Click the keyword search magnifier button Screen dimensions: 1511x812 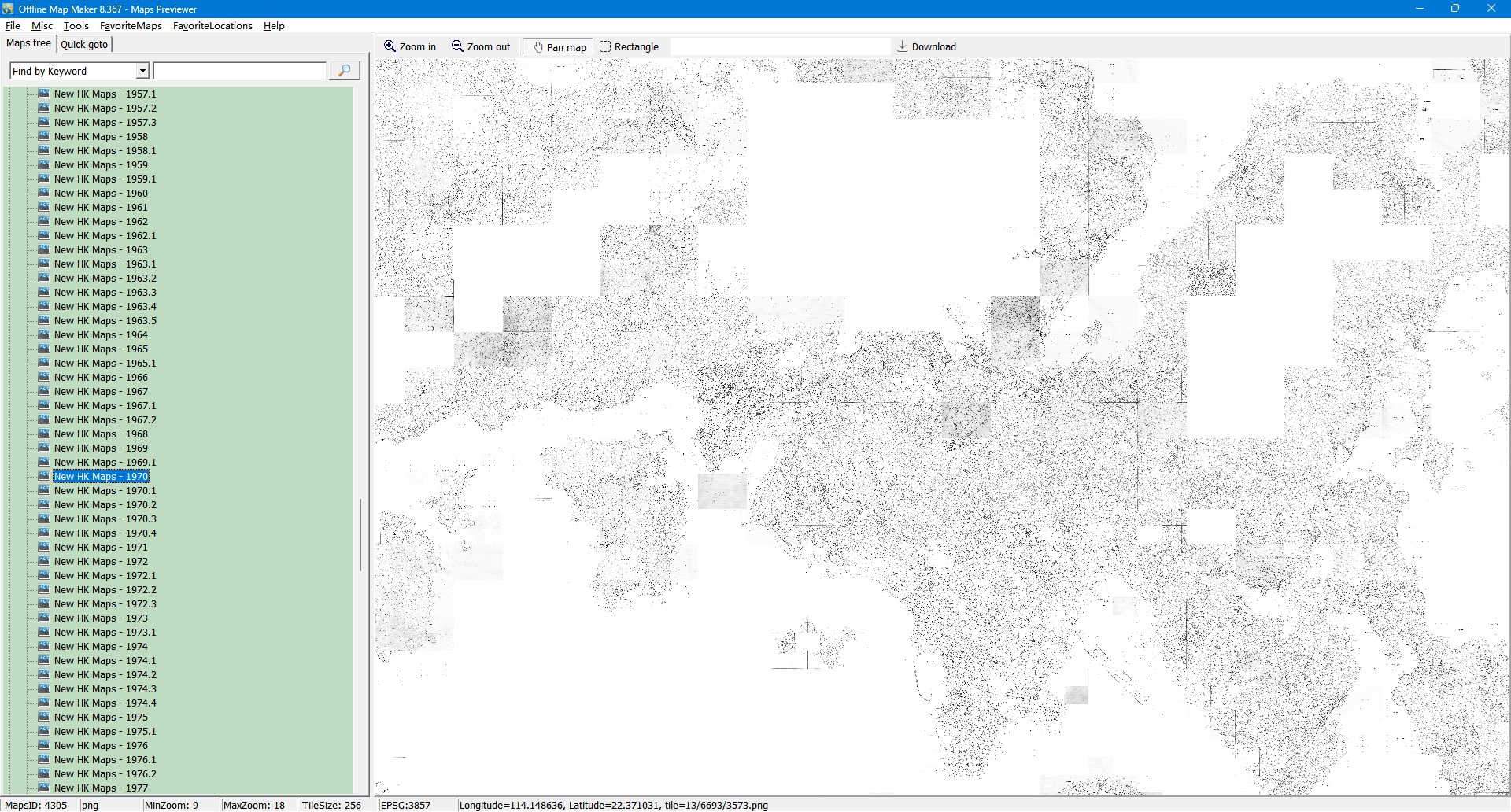click(344, 71)
